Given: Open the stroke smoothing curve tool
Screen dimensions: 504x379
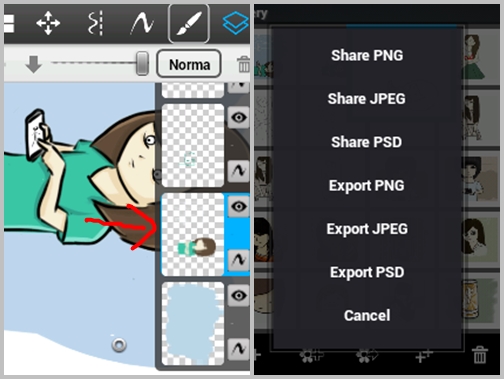Looking at the screenshot, I should (x=142, y=23).
